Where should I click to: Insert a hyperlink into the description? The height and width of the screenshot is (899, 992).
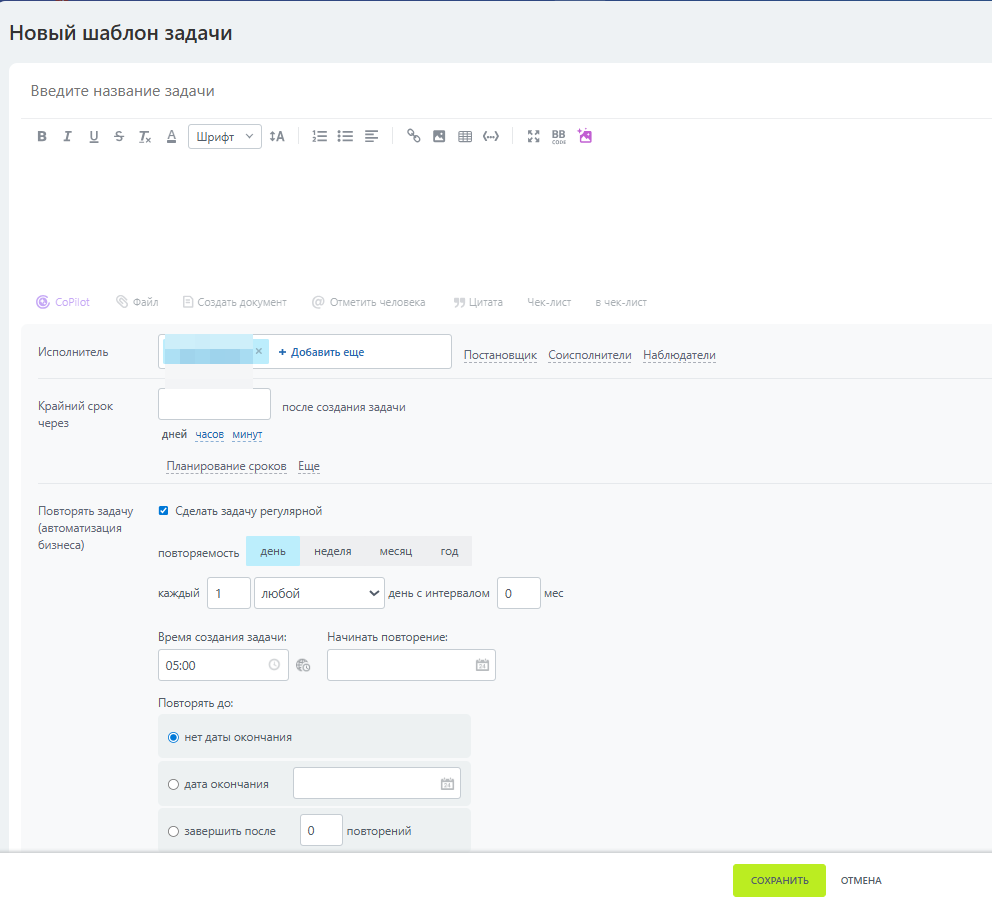[413, 137]
